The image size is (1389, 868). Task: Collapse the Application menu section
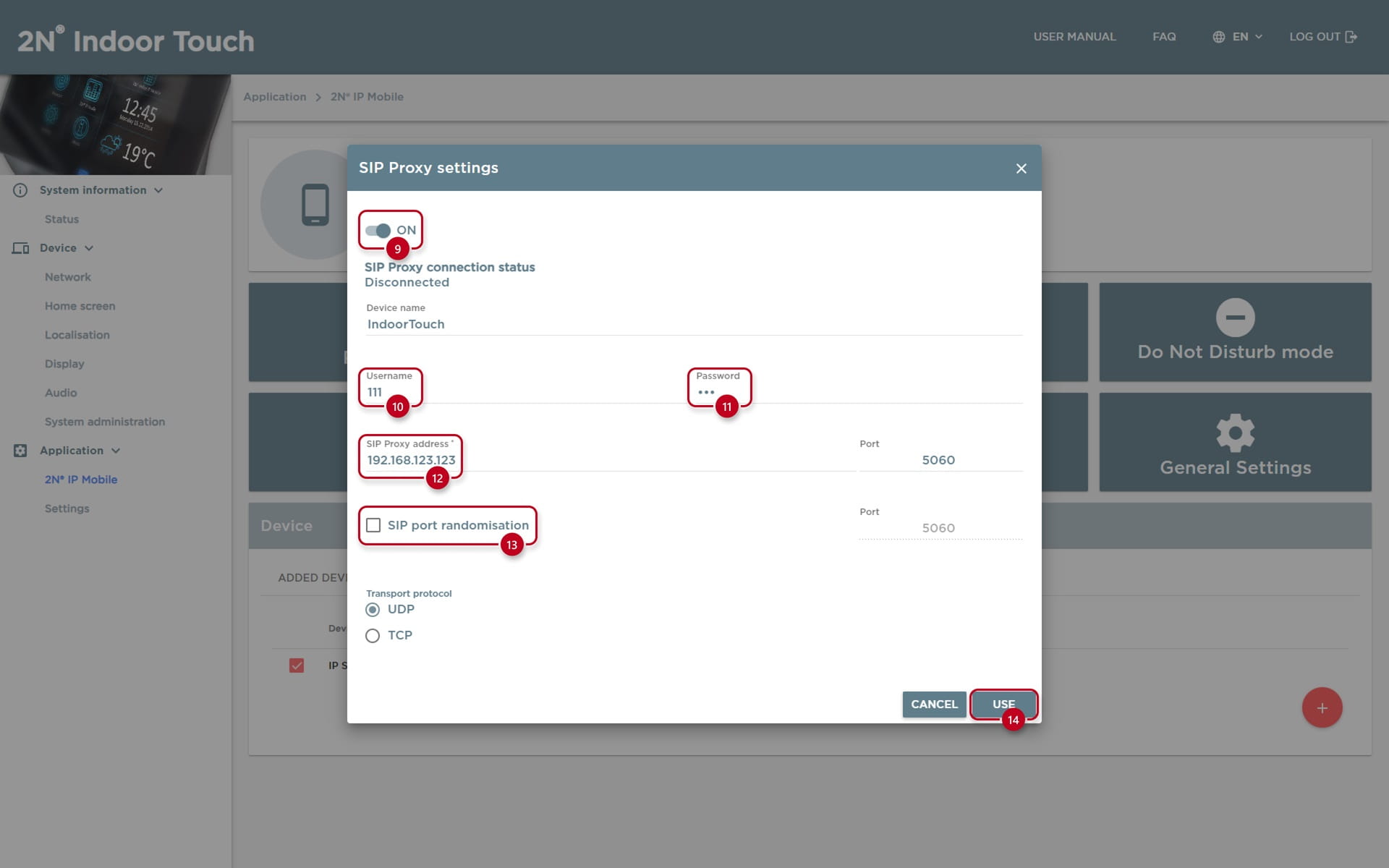[x=80, y=451]
